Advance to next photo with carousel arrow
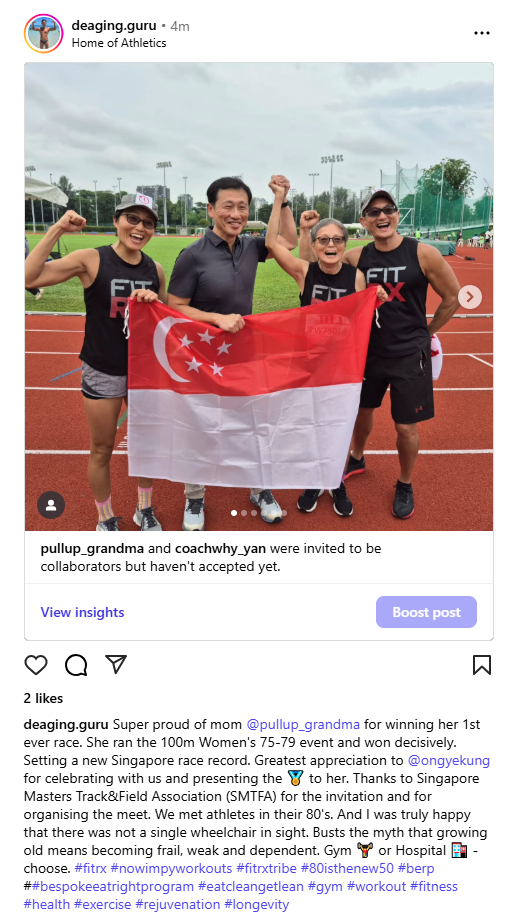 click(470, 297)
